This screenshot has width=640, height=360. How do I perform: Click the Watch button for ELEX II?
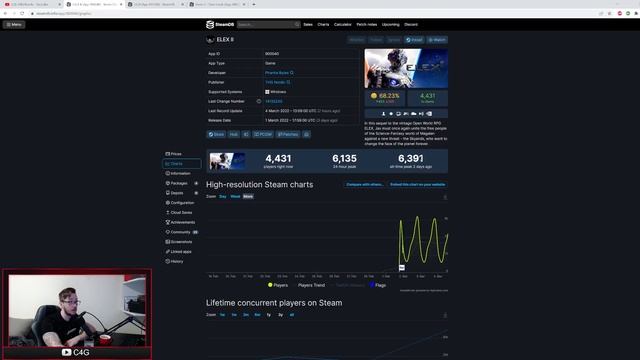[437, 40]
